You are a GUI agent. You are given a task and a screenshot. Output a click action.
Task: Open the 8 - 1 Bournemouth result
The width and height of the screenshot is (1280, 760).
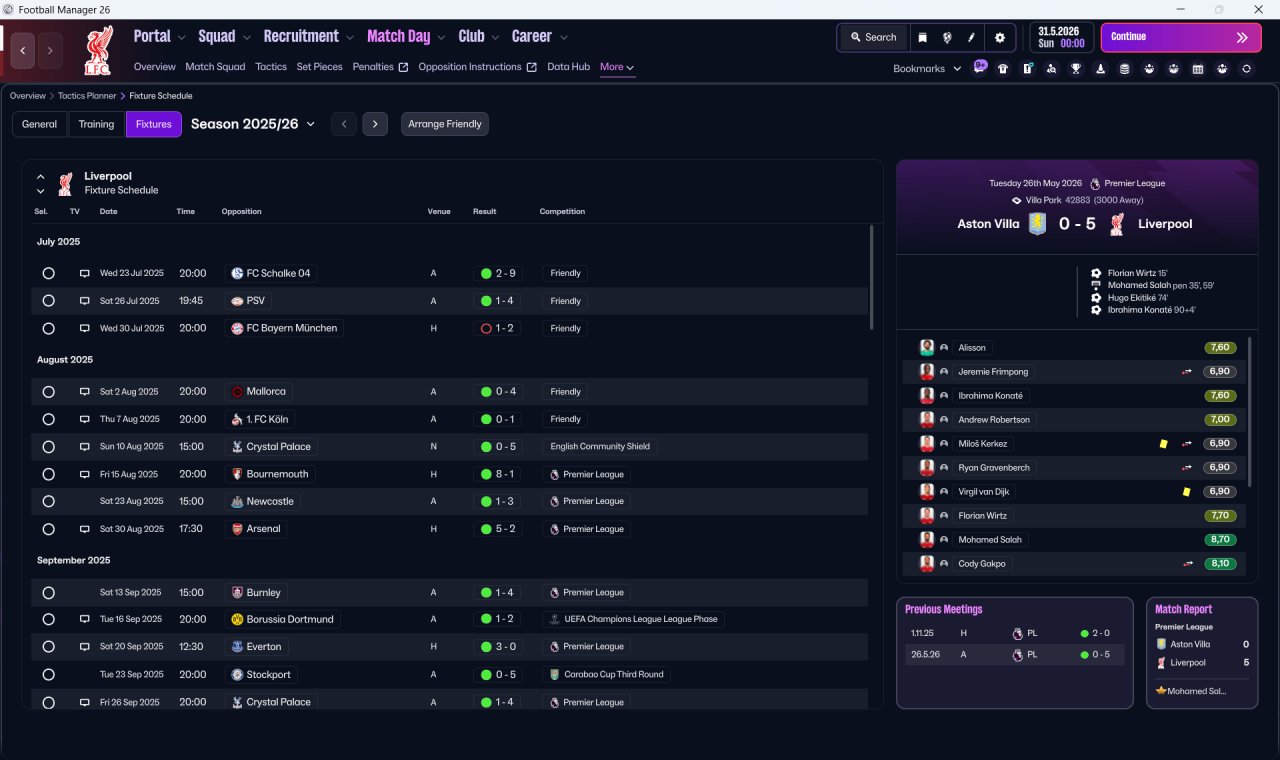pos(497,474)
